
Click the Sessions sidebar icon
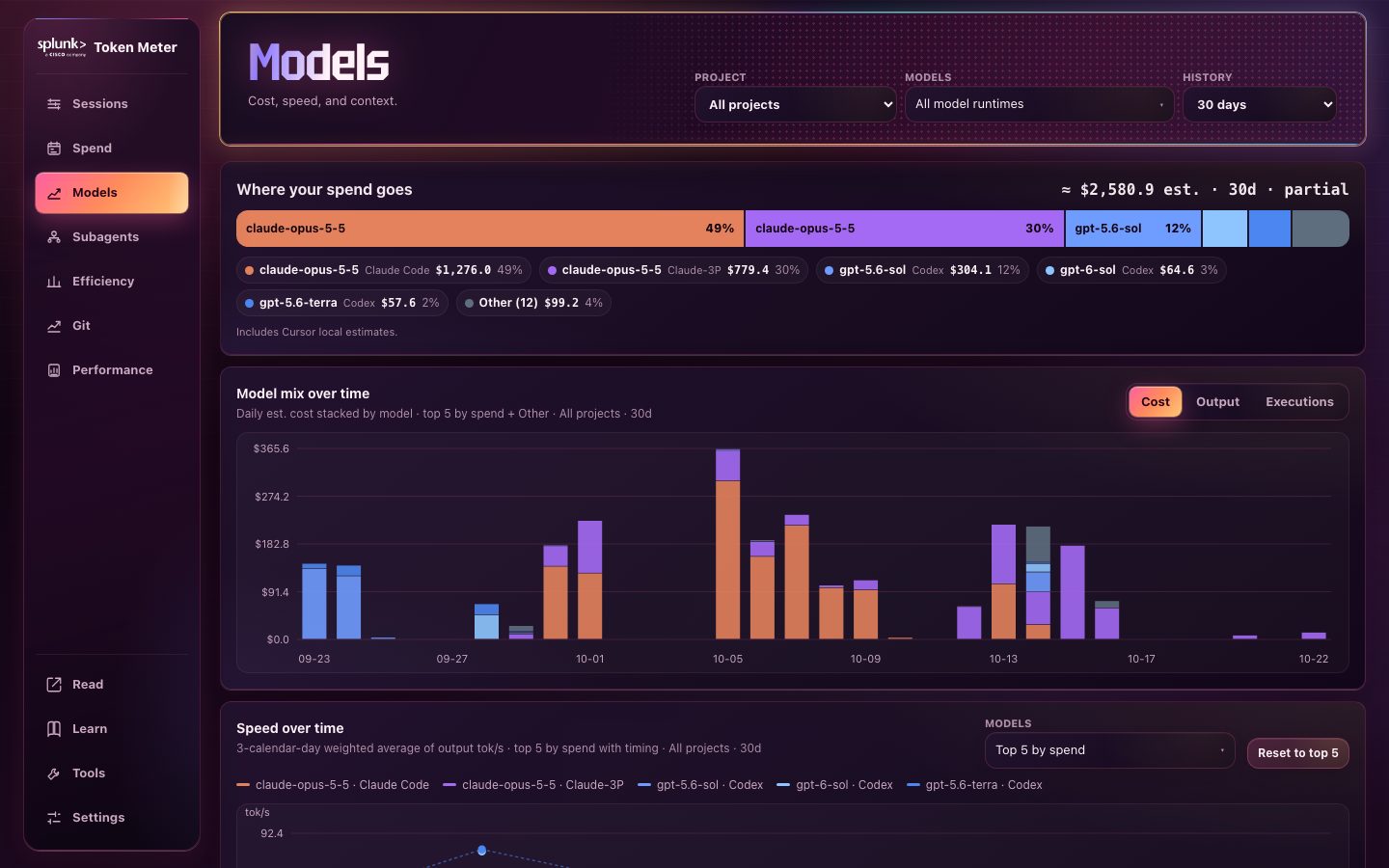pyautogui.click(x=54, y=104)
